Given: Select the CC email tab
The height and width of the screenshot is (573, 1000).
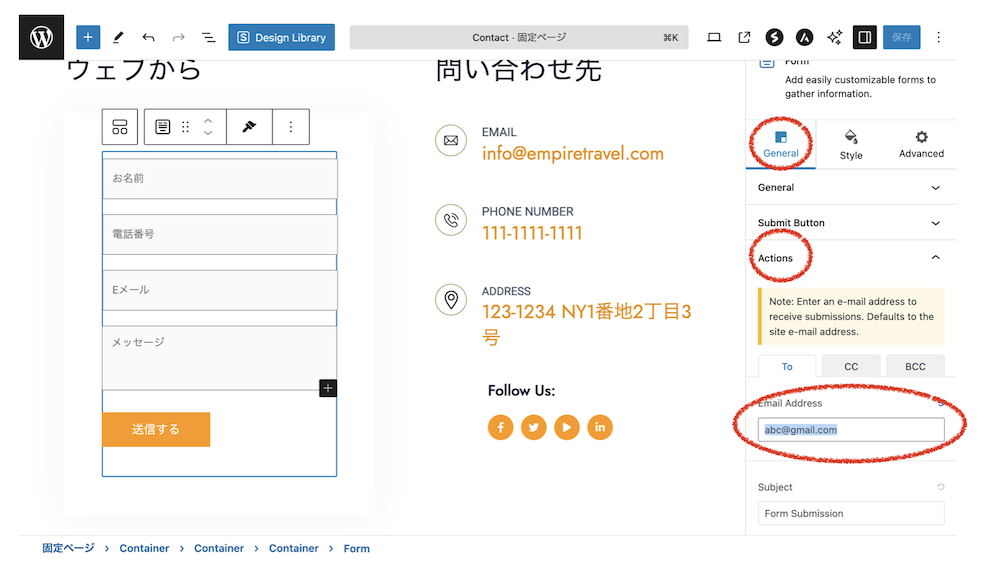Looking at the screenshot, I should point(851,366).
